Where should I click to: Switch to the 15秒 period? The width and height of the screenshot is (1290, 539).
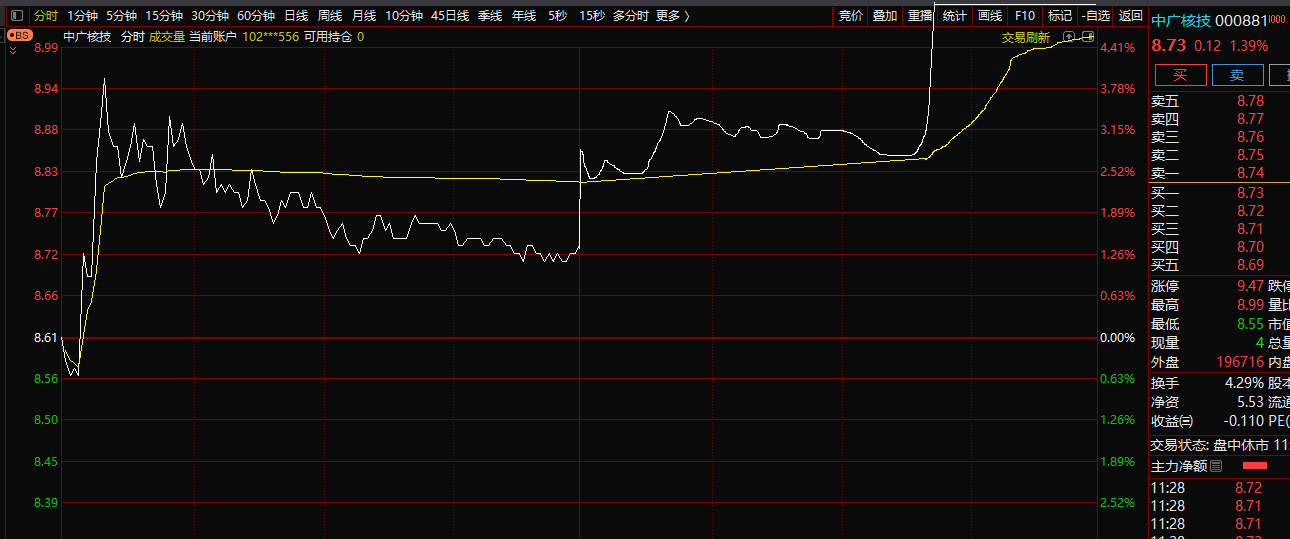click(x=592, y=16)
